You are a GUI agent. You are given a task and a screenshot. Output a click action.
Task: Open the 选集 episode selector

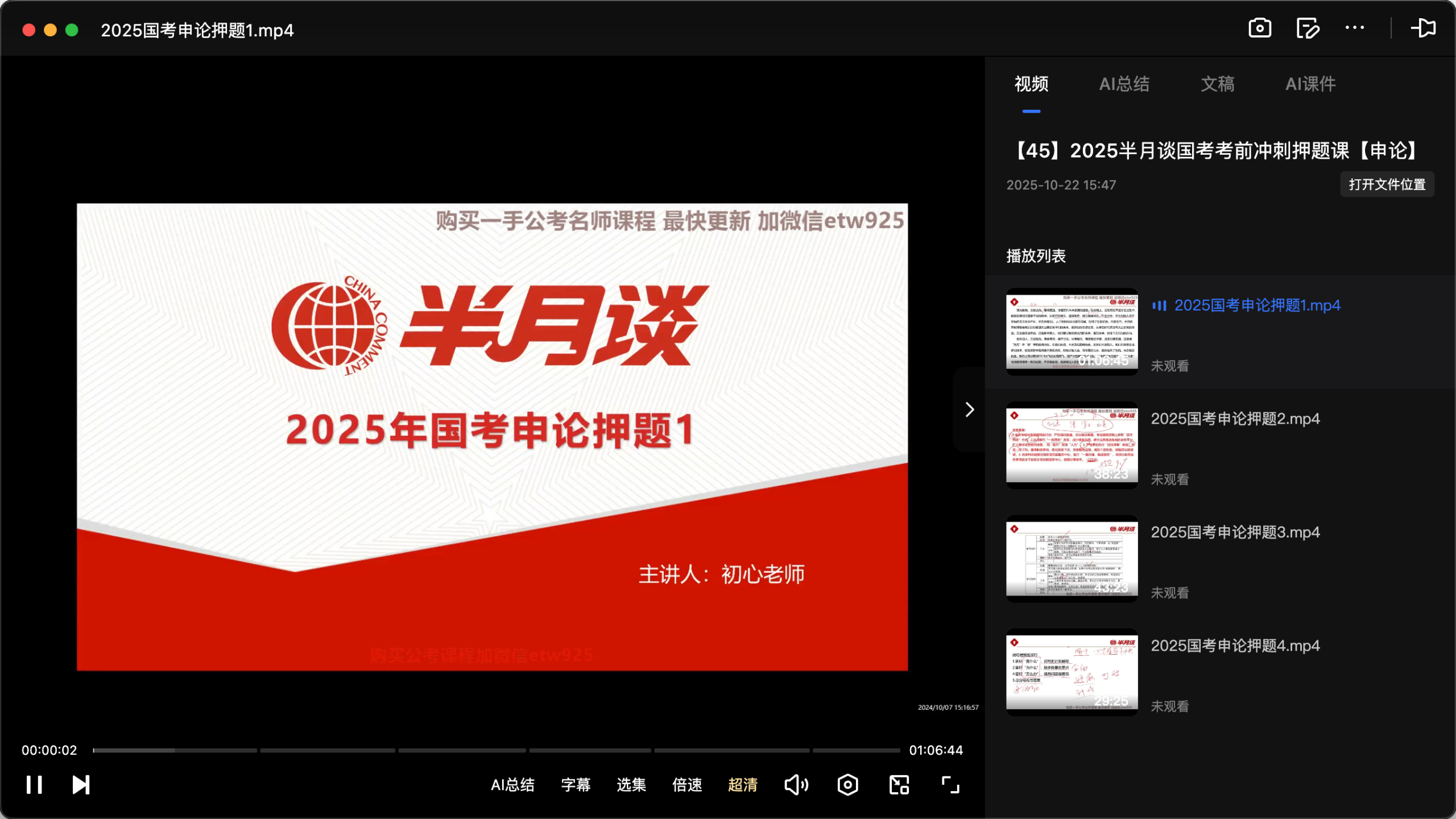(631, 785)
